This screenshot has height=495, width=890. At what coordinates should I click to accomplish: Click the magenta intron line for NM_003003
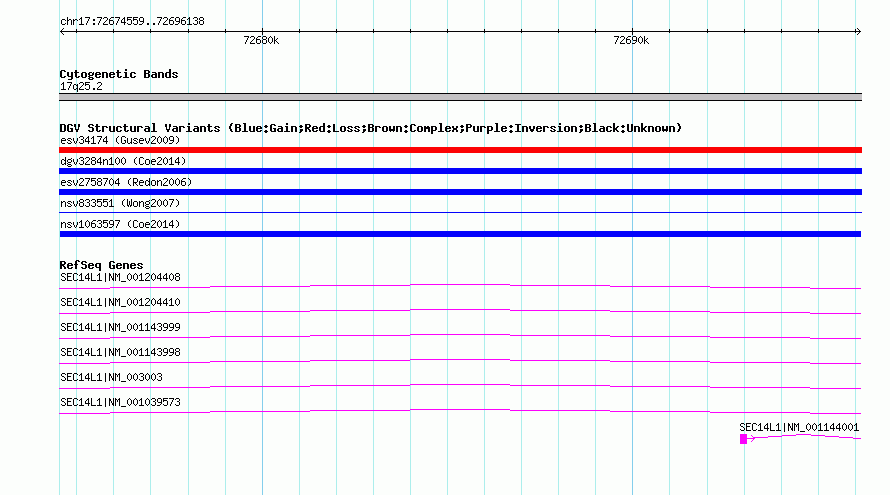460,386
